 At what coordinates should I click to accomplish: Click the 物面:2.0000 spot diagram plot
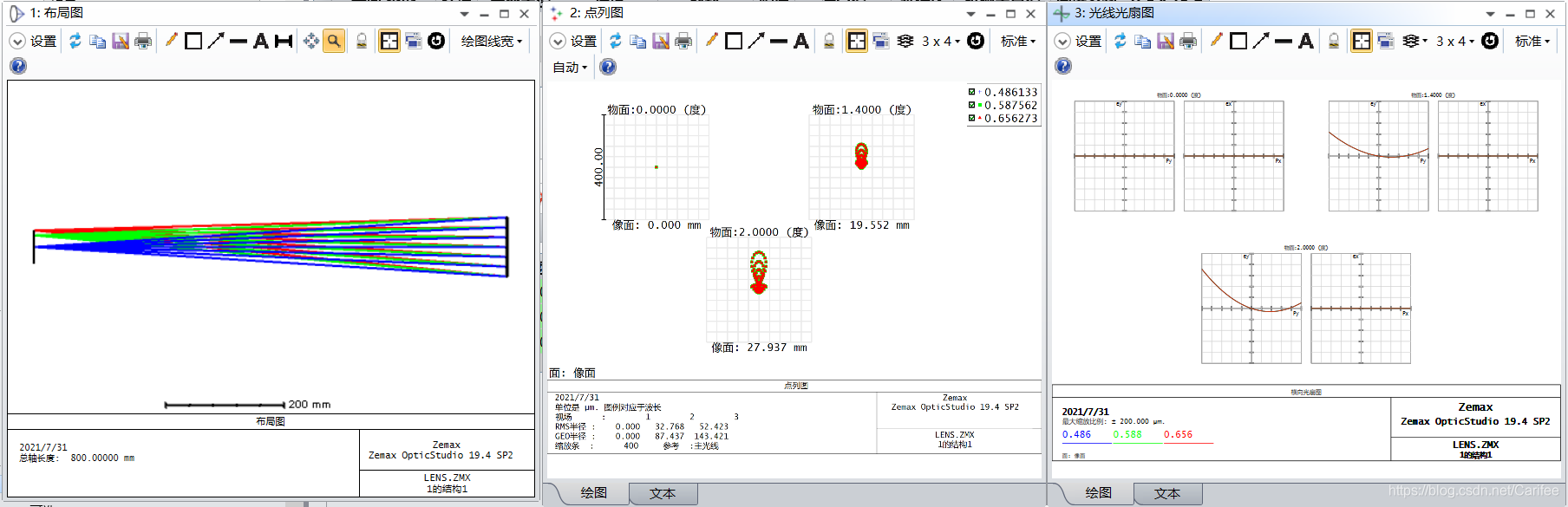click(x=759, y=289)
